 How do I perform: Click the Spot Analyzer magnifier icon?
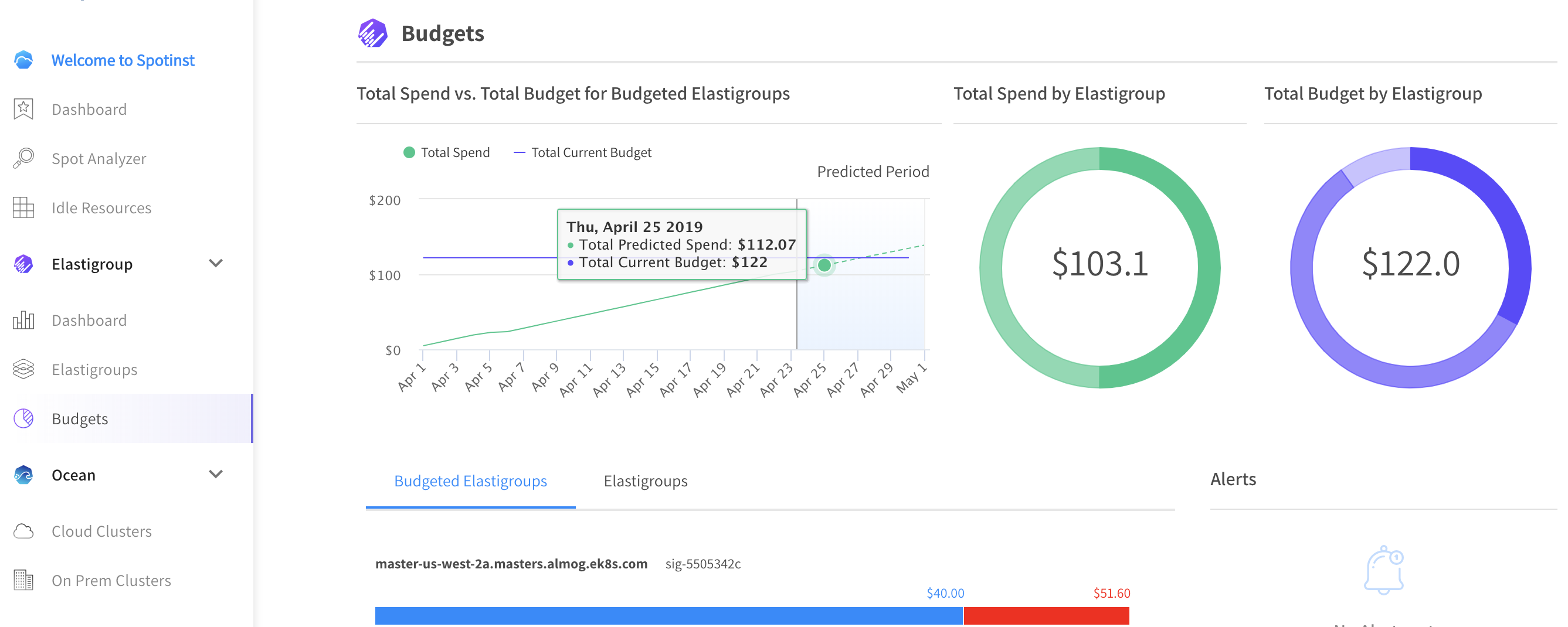click(x=23, y=159)
